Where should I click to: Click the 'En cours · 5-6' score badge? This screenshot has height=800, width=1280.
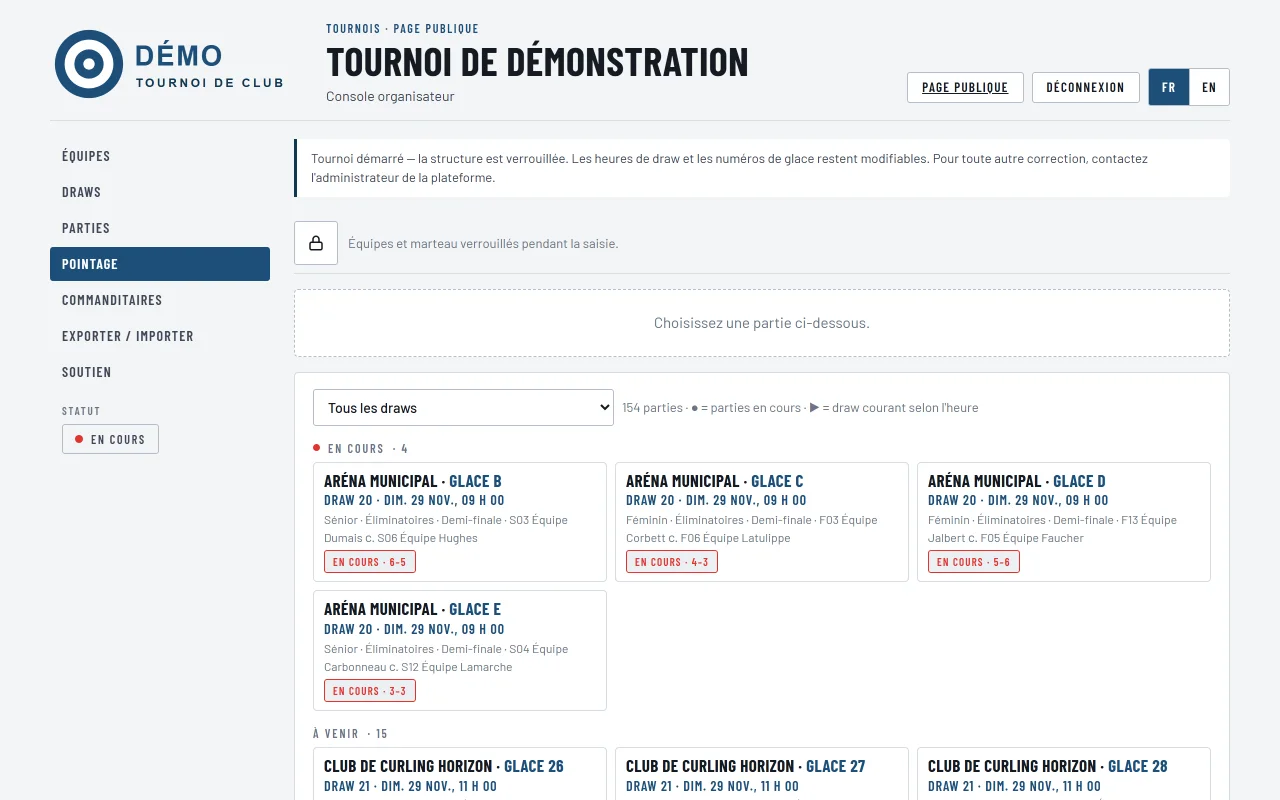point(974,562)
